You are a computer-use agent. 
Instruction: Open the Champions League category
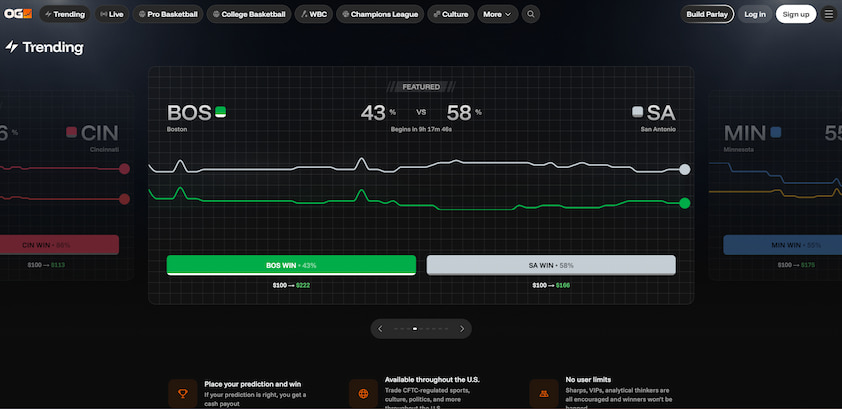coord(380,14)
